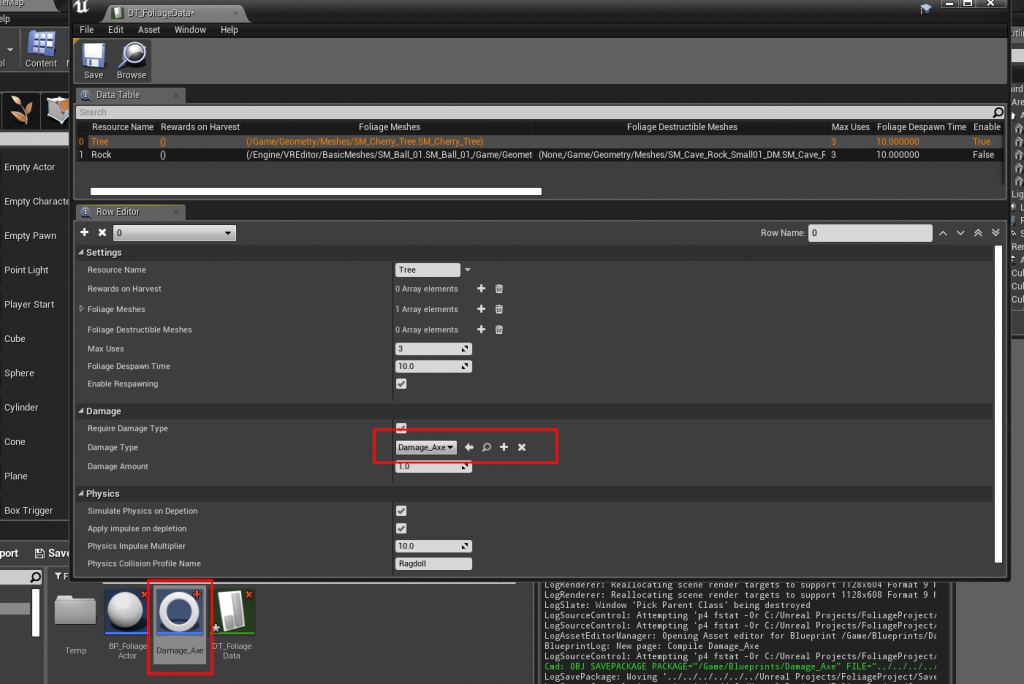Click the Row Name input field
Viewport: 1024px width, 684px height.
870,233
